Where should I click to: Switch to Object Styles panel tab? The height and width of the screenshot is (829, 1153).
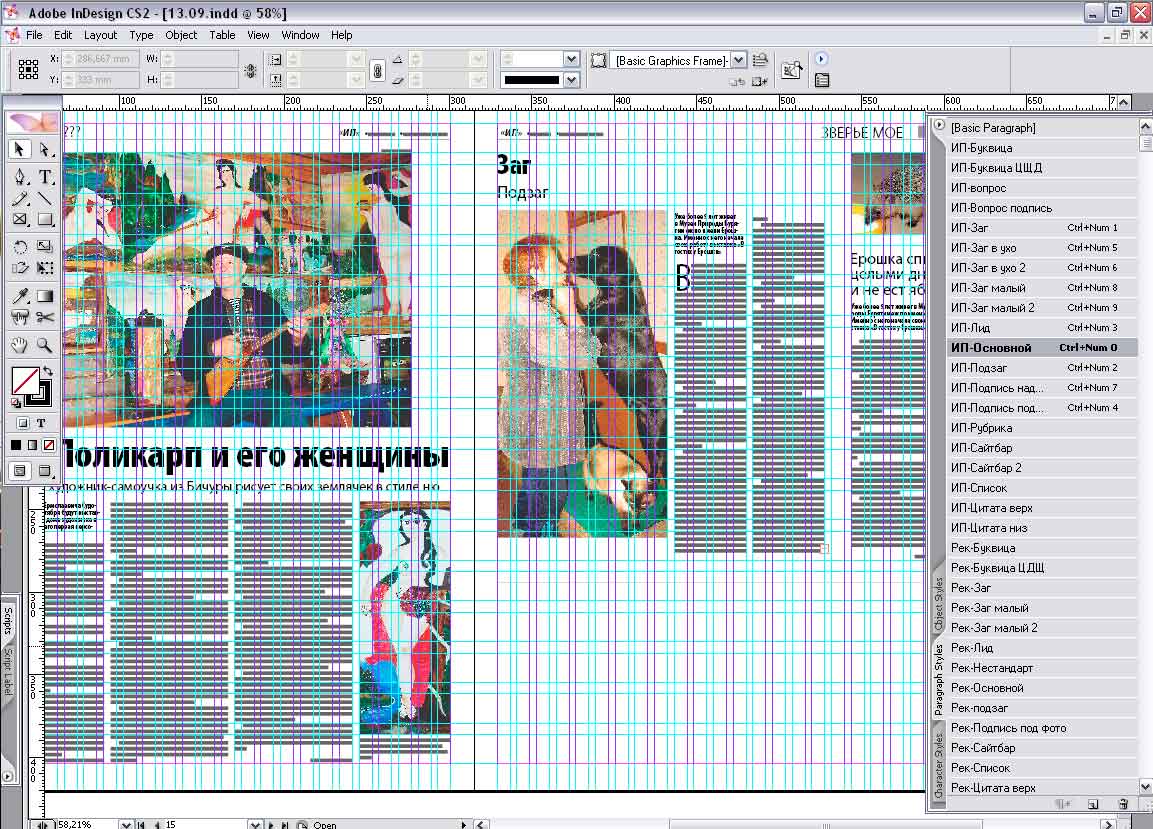click(938, 605)
